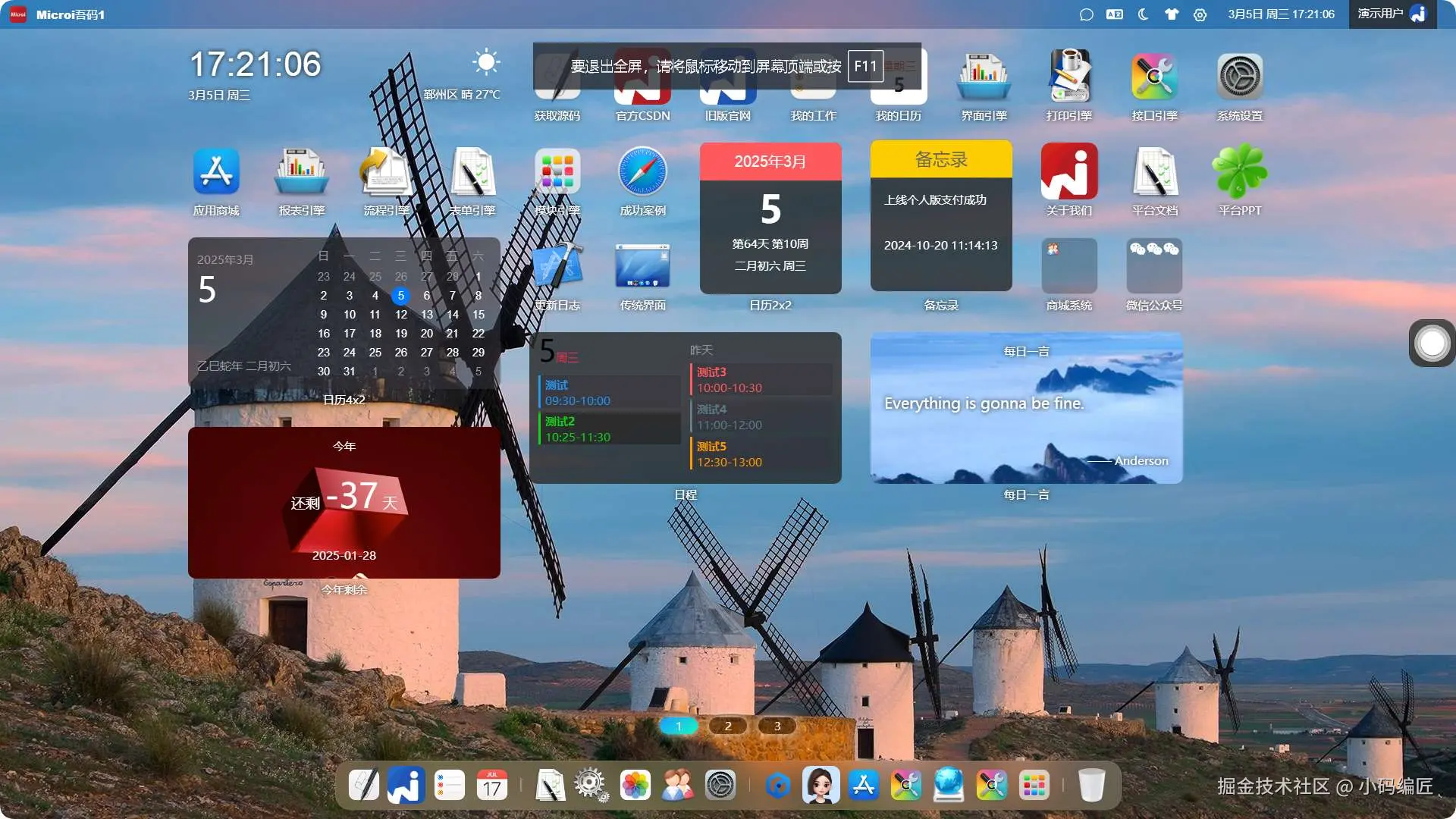Viewport: 1456px width, 819px height.
Task: Switch to desktop page 2 indicator
Action: pyautogui.click(x=728, y=726)
